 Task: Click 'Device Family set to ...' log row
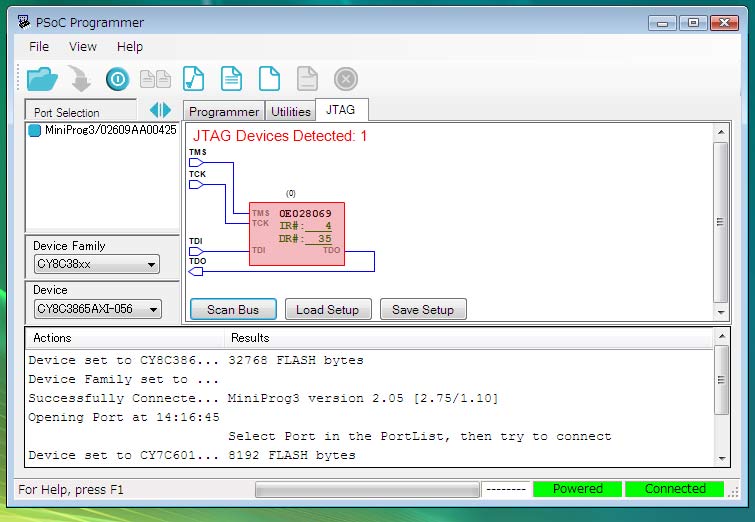pyautogui.click(x=123, y=379)
